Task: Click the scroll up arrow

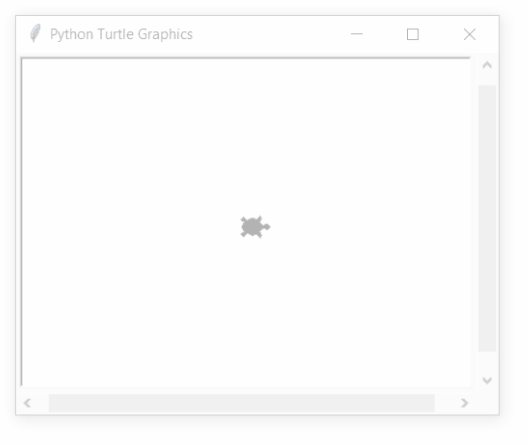Action: tap(487, 65)
